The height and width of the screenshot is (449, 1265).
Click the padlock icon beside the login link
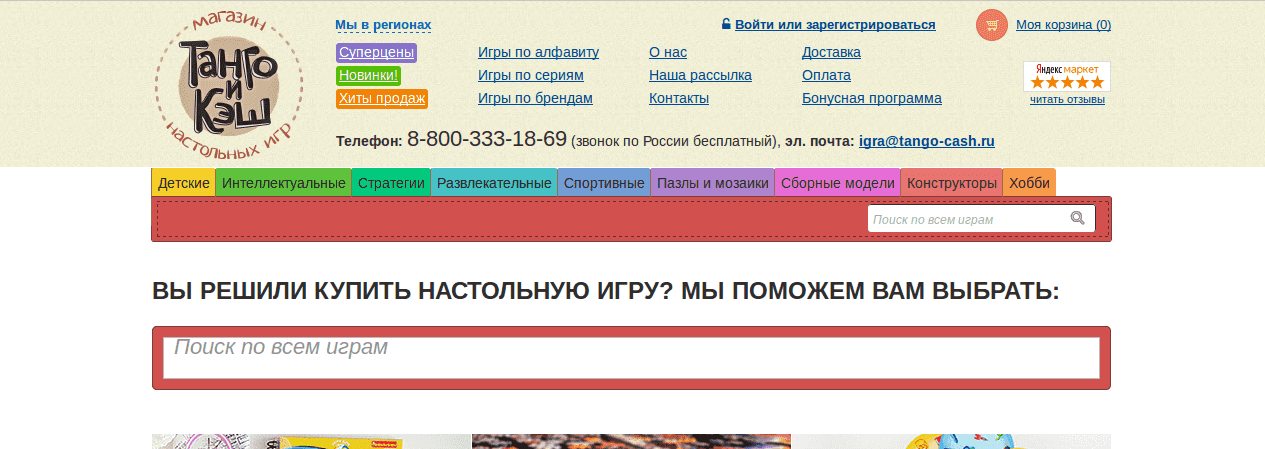point(725,24)
